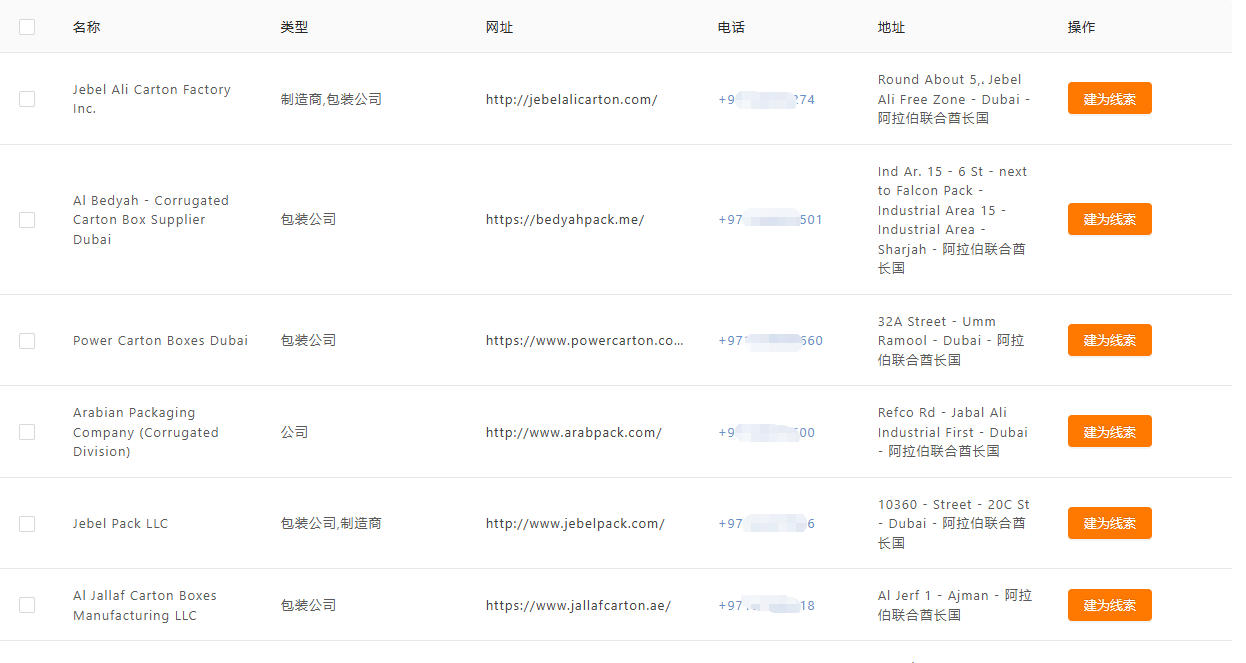Click Al Jallaf phone number ending 18
The height and width of the screenshot is (663, 1246).
[x=766, y=605]
